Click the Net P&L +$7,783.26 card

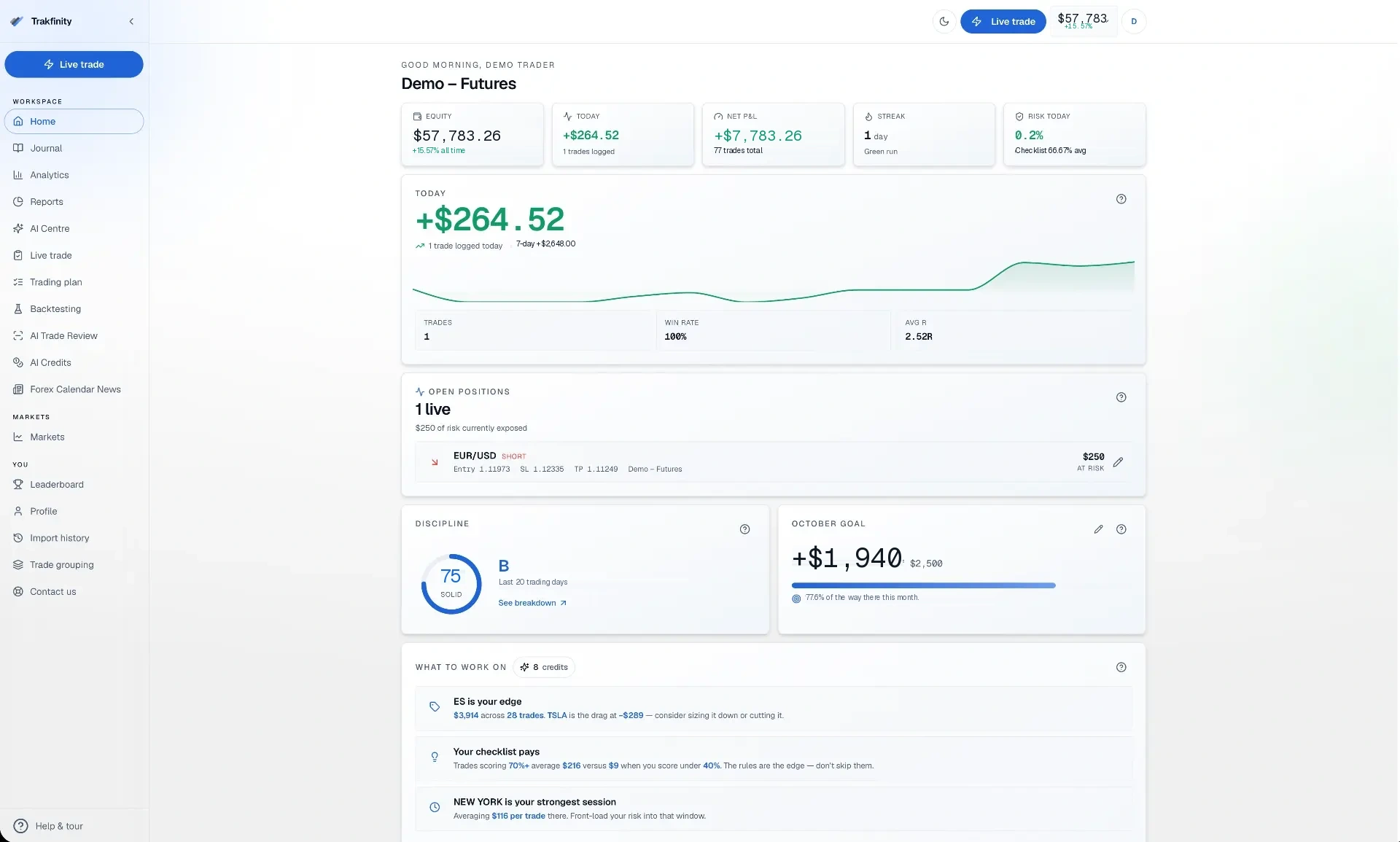773,135
